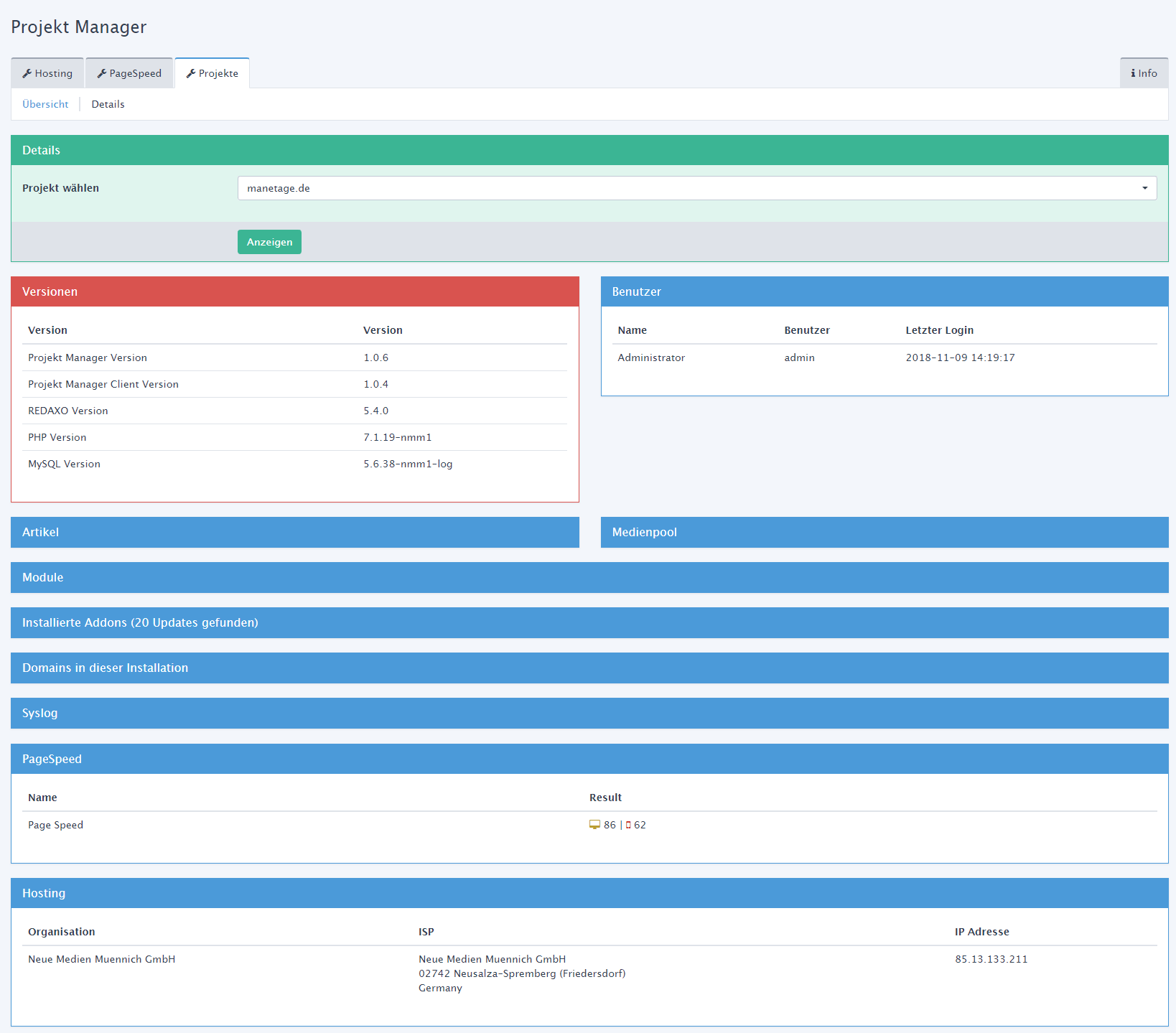Click the Projekt Manager page title
Screen dimensions: 1176x1033
[x=78, y=27]
